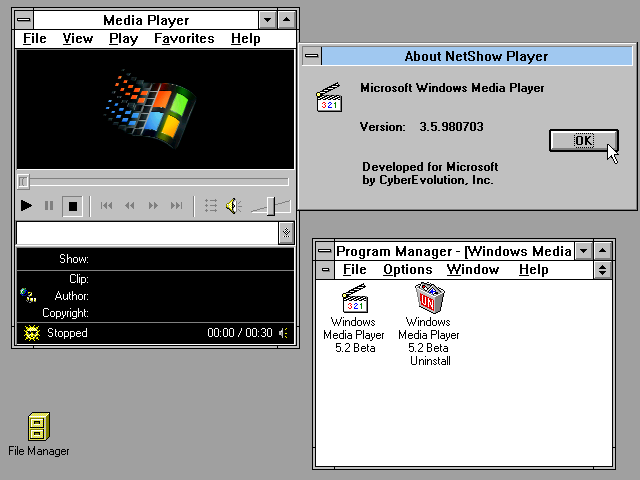Click the empty marker combo box field
The height and width of the screenshot is (480, 640).
[x=147, y=233]
